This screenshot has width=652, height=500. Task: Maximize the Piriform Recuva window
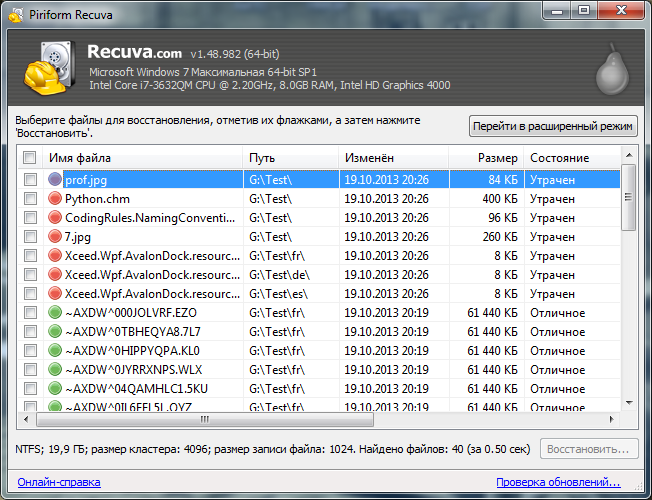coord(584,11)
